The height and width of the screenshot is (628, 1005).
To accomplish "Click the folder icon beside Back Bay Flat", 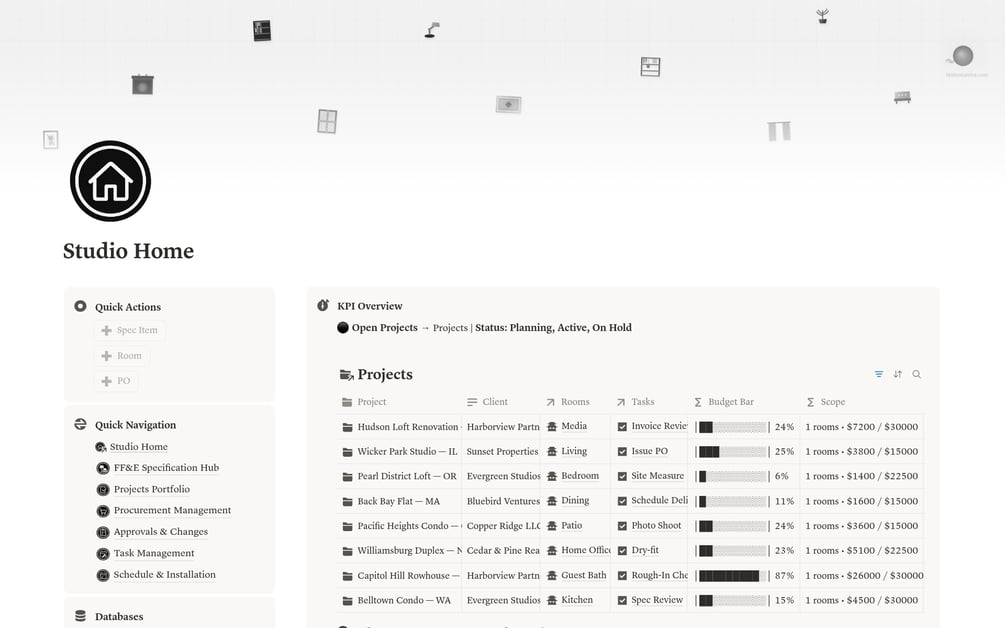I will coord(347,502).
